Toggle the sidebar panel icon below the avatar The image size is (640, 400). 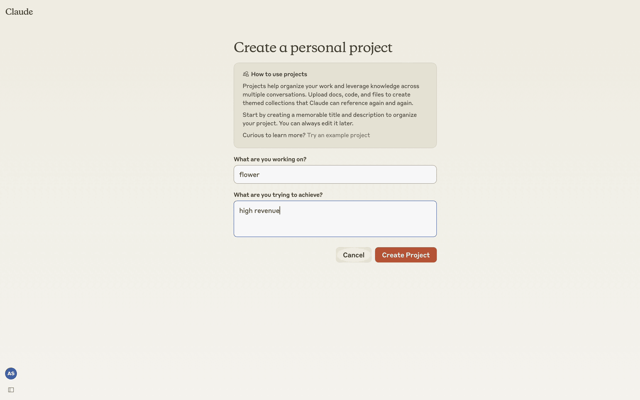11,390
